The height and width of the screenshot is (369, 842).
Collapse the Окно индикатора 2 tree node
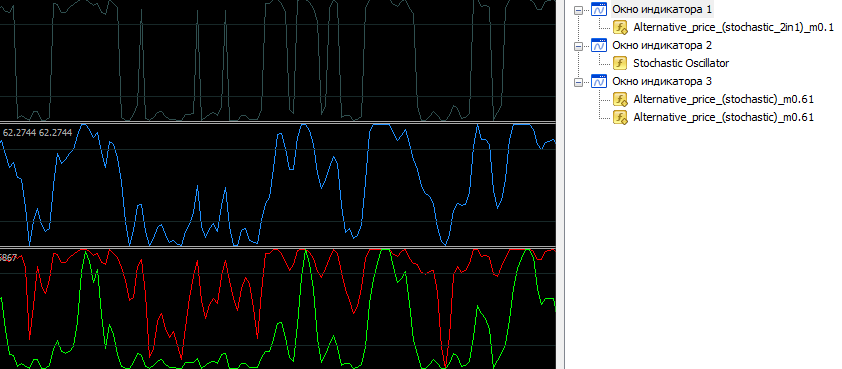(578, 46)
